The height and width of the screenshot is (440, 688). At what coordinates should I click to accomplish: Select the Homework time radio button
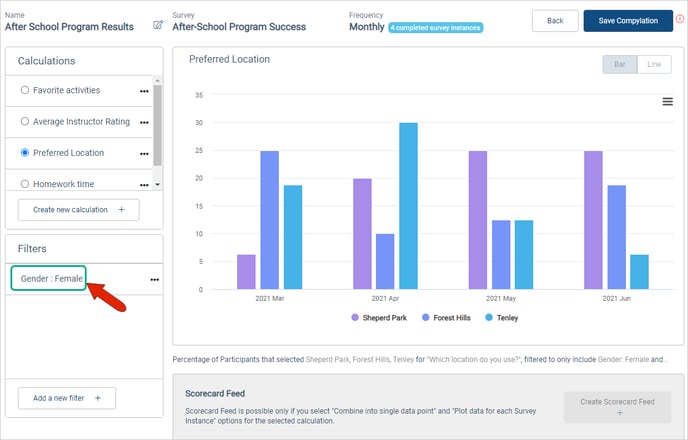(x=25, y=184)
